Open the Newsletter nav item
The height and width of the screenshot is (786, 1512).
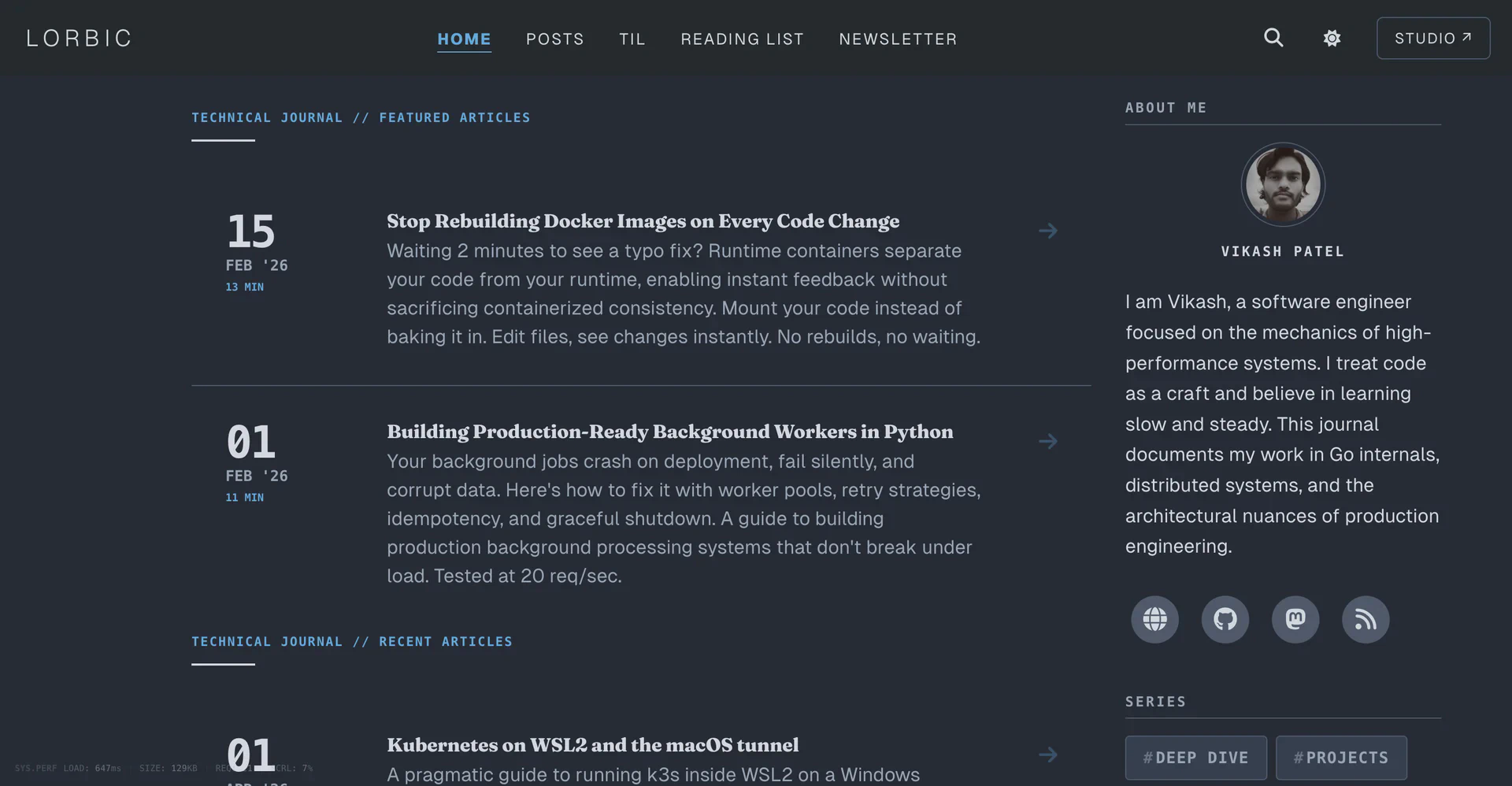(x=898, y=39)
